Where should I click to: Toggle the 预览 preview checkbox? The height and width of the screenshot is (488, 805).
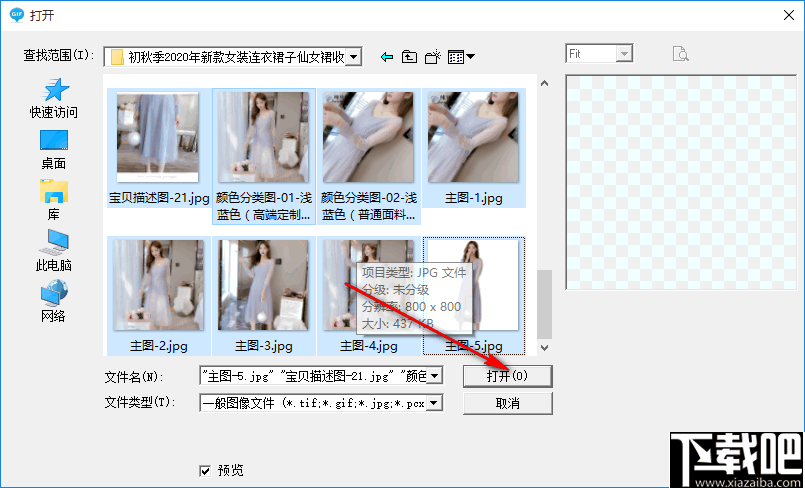205,471
